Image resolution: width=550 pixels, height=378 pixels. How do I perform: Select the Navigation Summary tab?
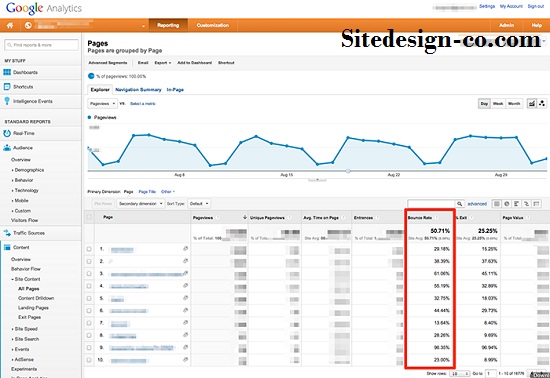pyautogui.click(x=138, y=90)
